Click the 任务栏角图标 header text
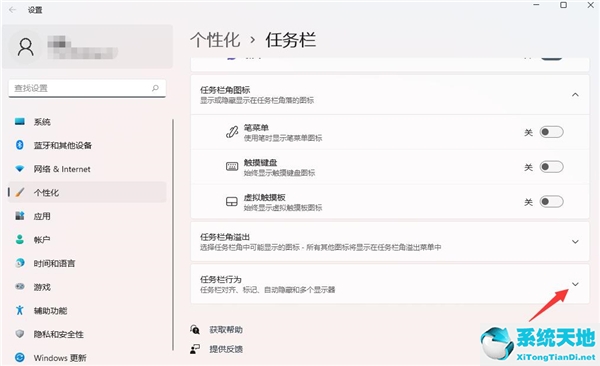The width and height of the screenshot is (600, 366). 225,90
